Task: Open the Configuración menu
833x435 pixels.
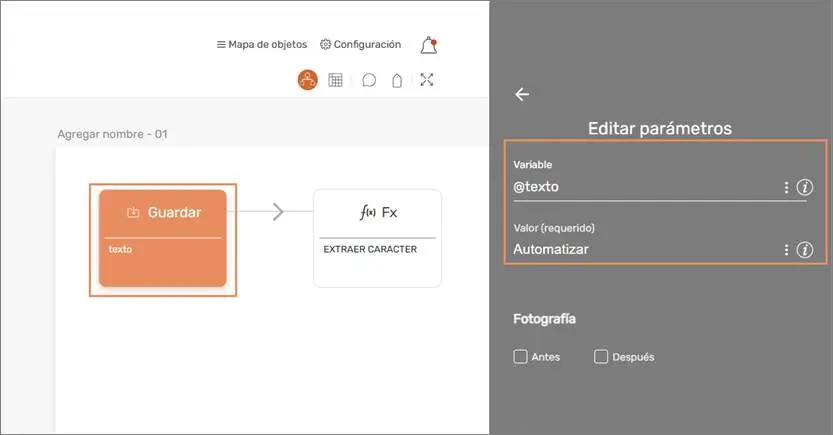Action: pyautogui.click(x=360, y=44)
